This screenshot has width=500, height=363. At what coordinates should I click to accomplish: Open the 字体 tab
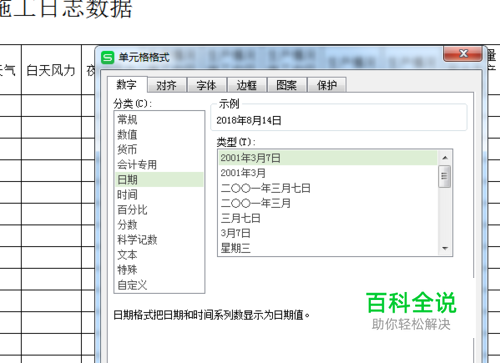(207, 86)
